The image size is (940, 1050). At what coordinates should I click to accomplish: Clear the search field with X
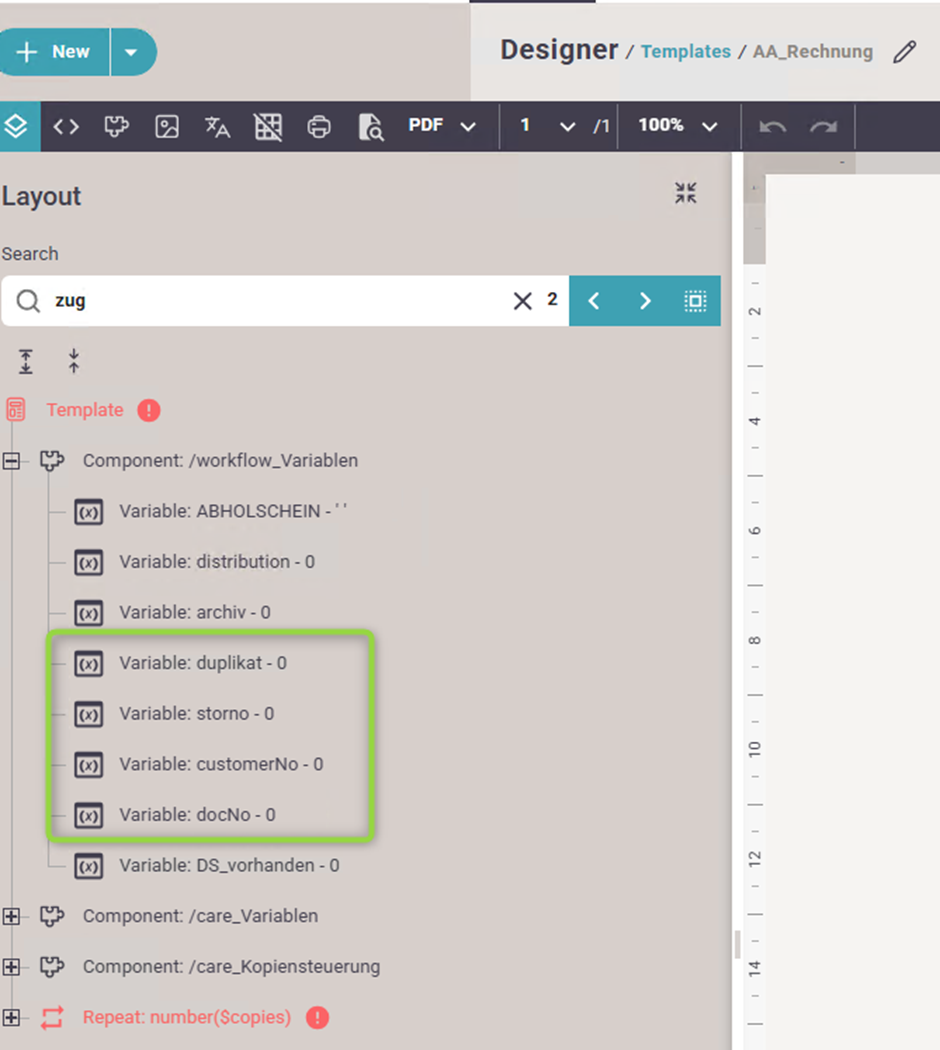(522, 301)
